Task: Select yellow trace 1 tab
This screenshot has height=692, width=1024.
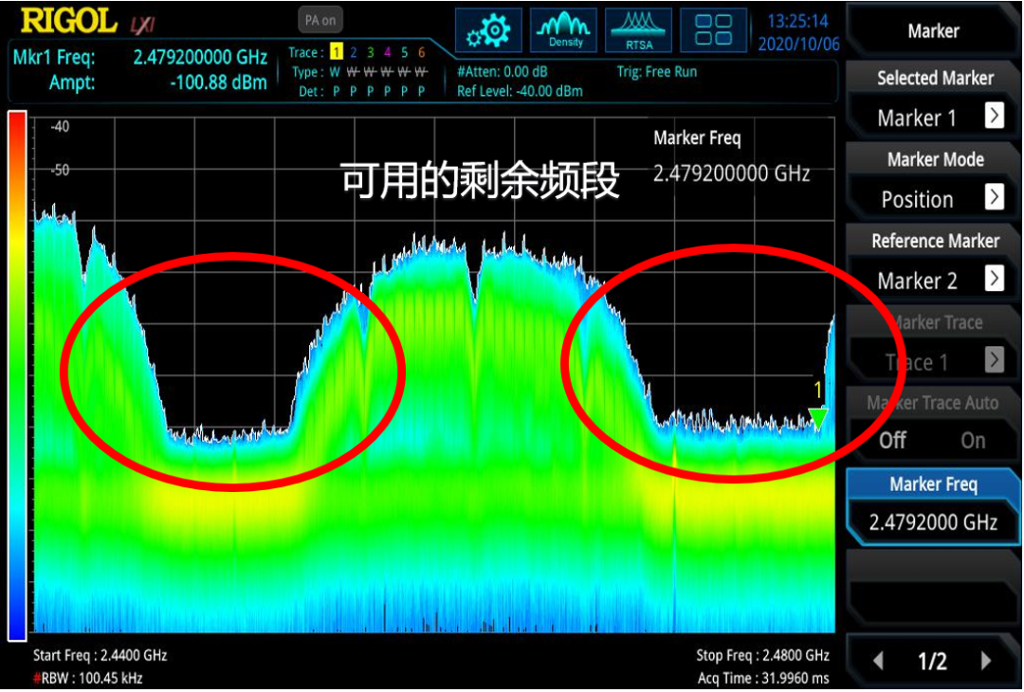Action: point(337,52)
